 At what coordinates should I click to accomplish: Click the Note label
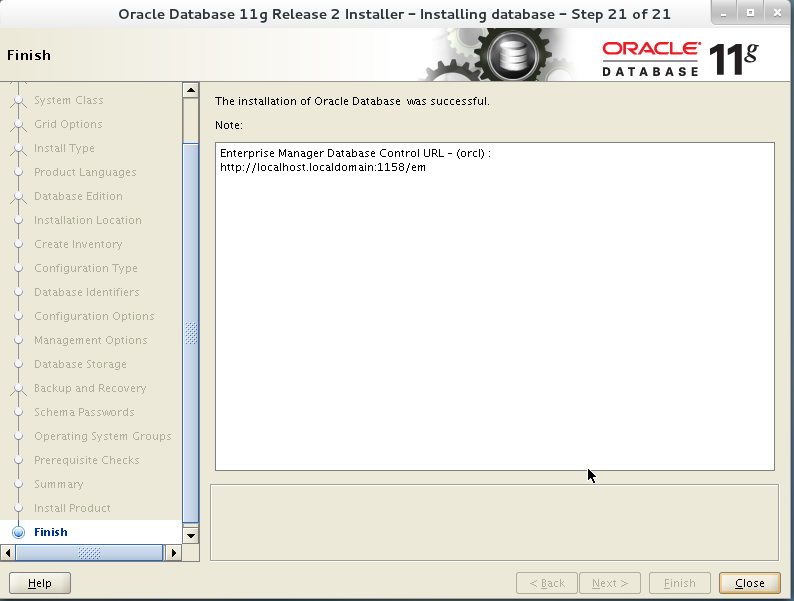click(x=229, y=125)
